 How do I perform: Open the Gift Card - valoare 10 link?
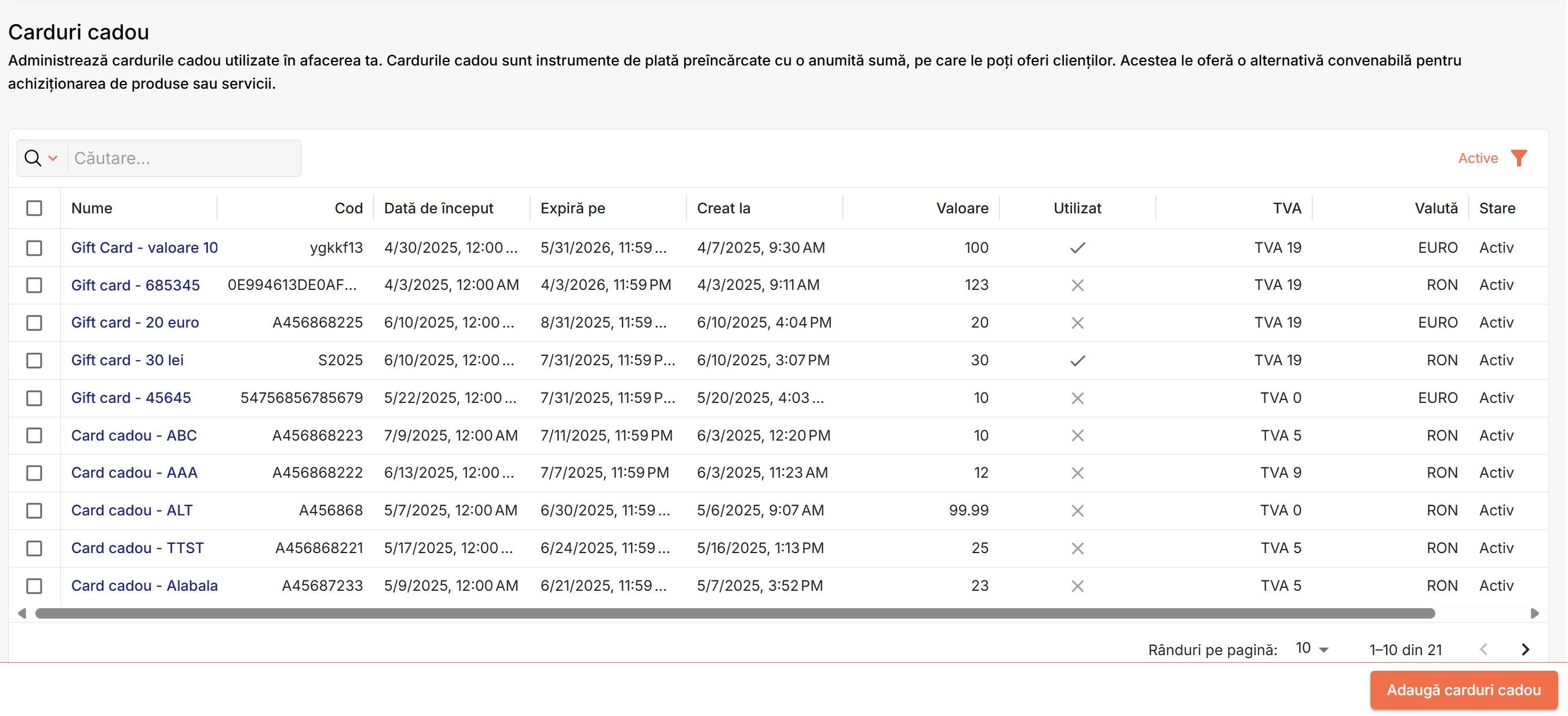(x=144, y=248)
